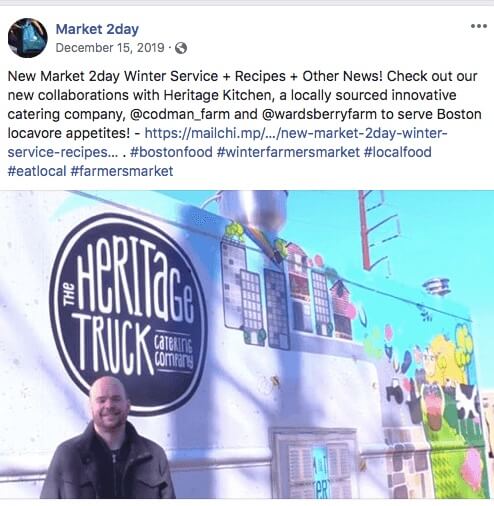The height and width of the screenshot is (506, 494).
Task: Click the red ladder atop the truck
Action: pyautogui.click(x=378, y=232)
